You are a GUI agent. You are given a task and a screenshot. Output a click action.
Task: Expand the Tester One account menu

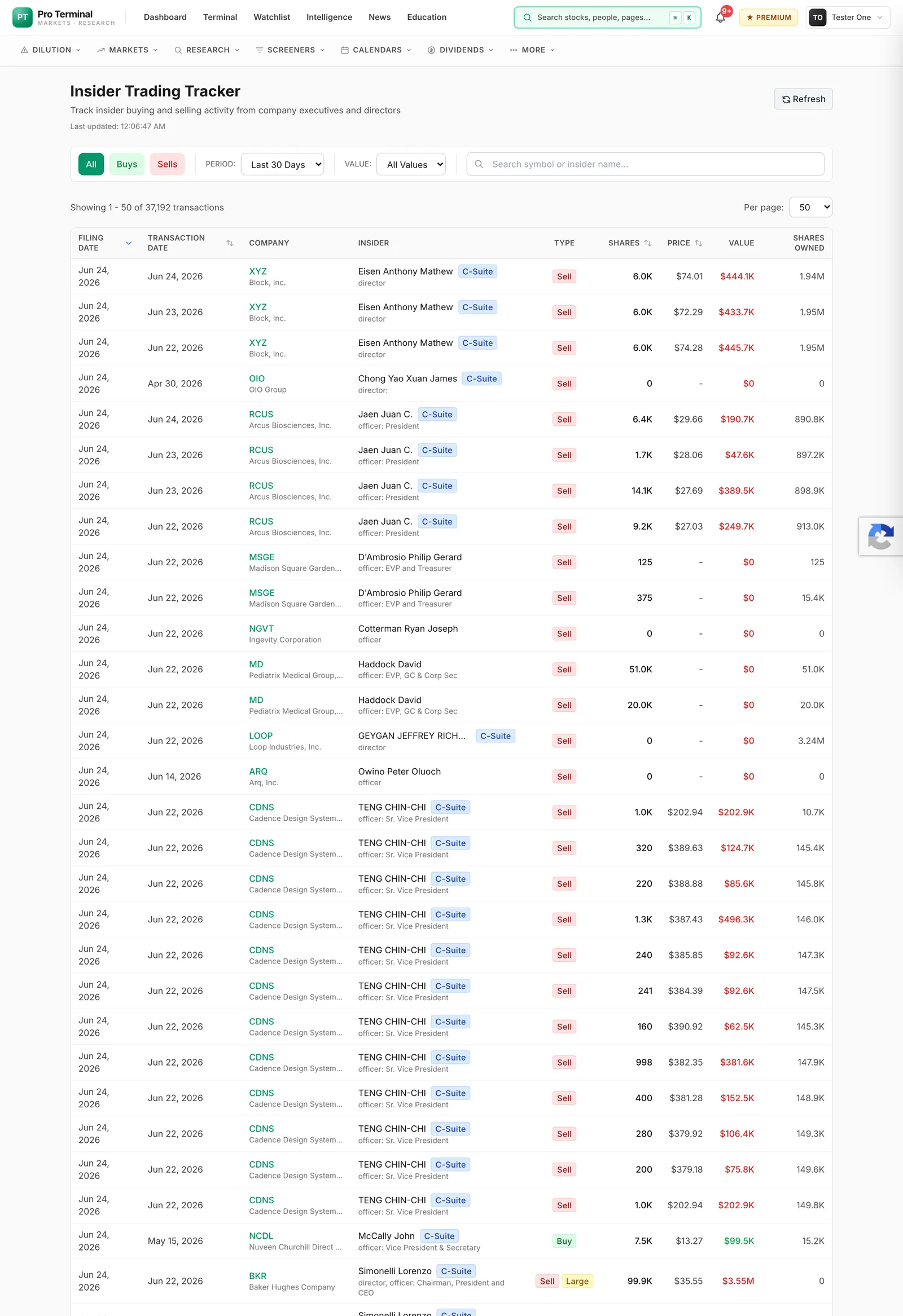848,17
